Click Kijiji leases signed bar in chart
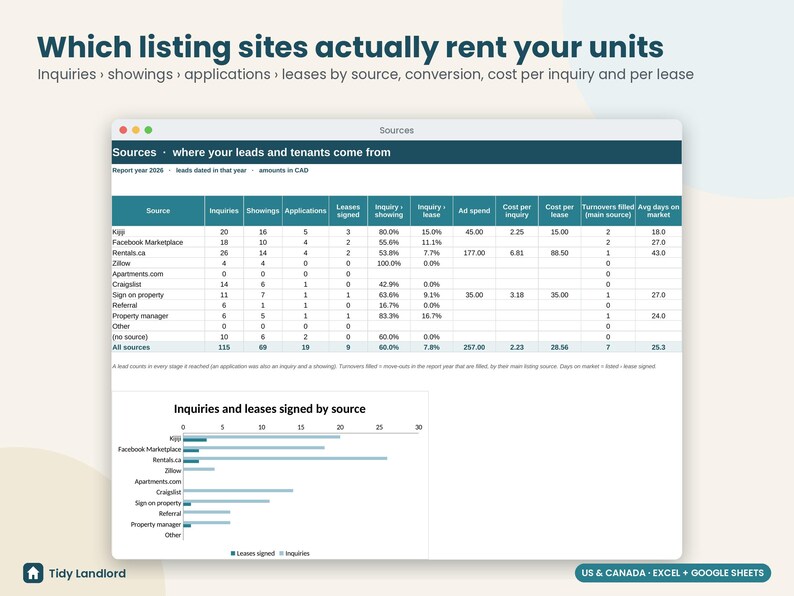This screenshot has height=596, width=794. point(195,440)
